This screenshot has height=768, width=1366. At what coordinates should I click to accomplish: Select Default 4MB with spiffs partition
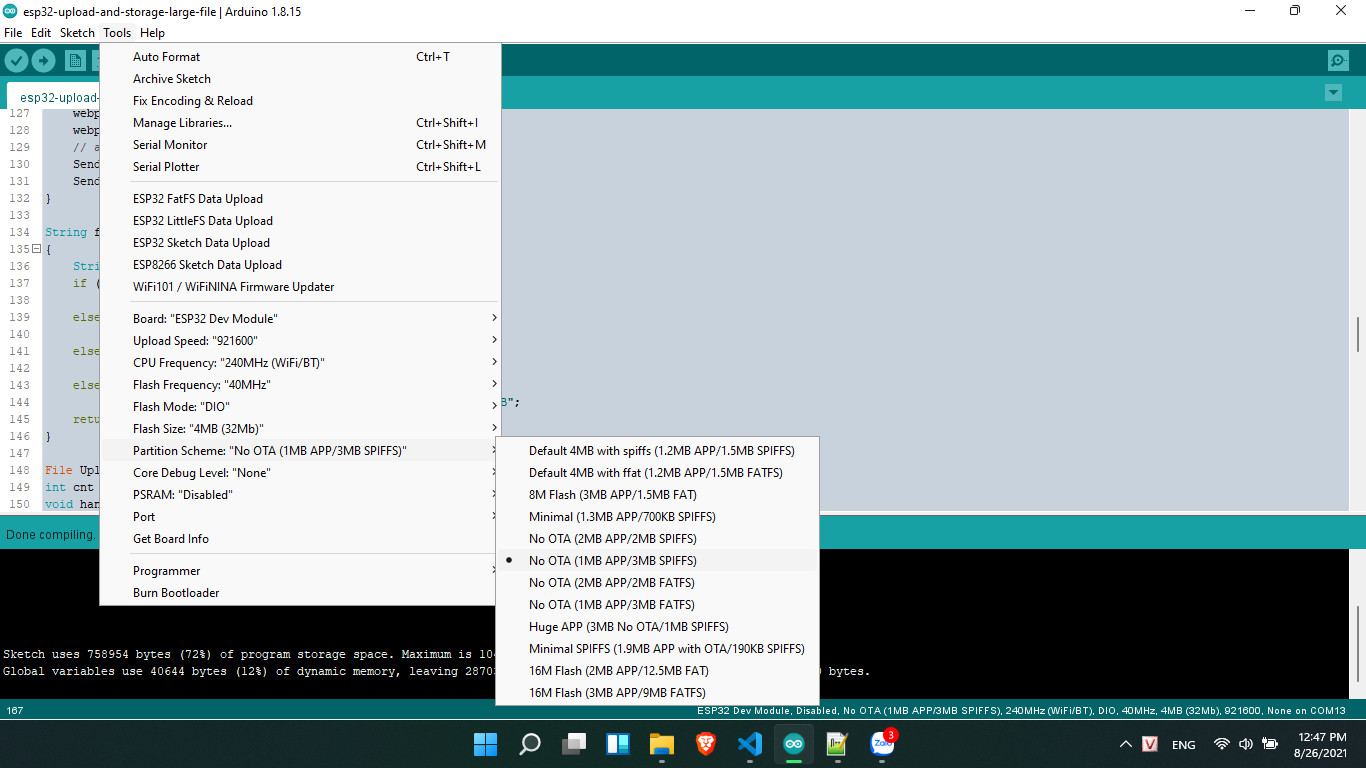(x=657, y=451)
